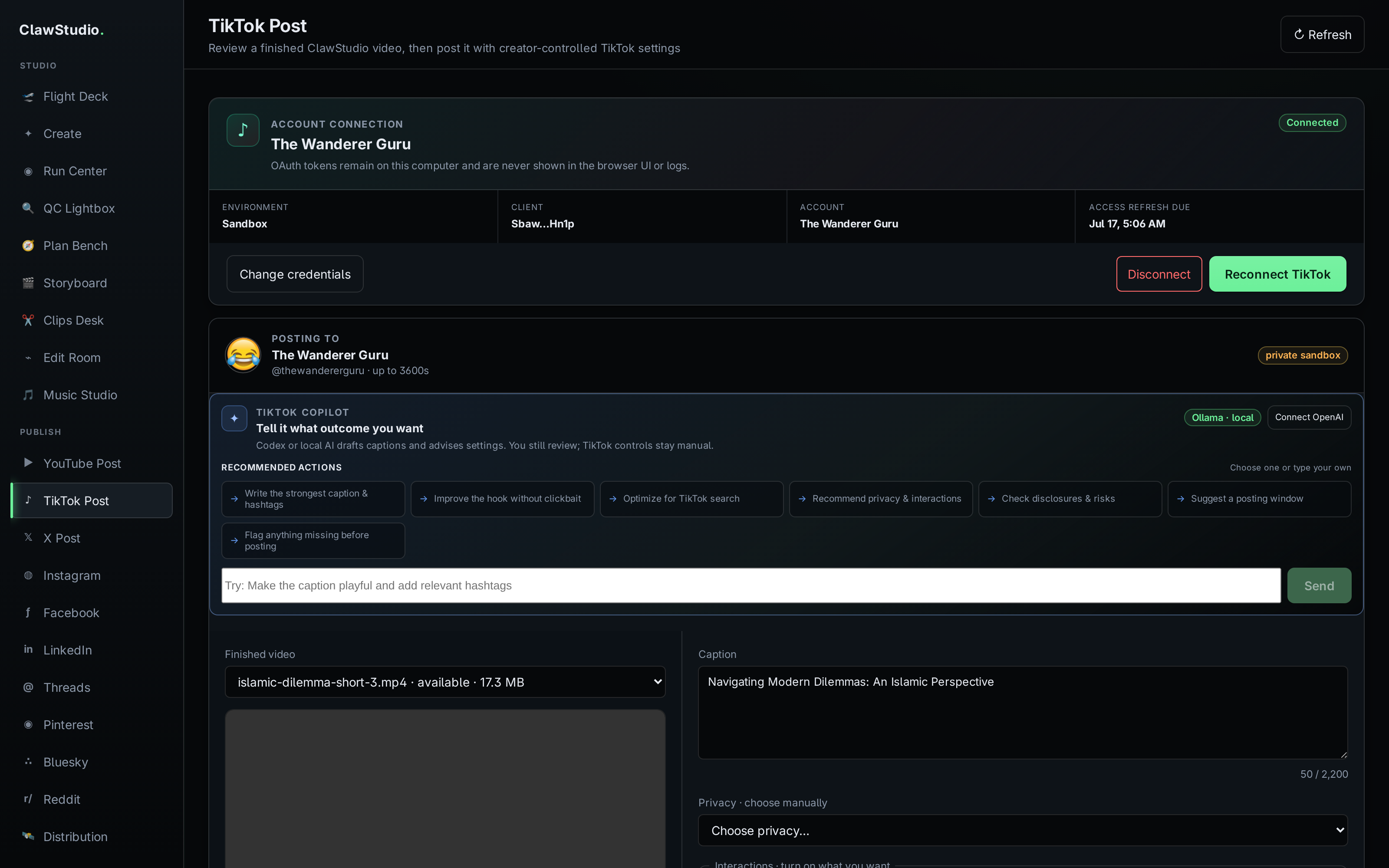The height and width of the screenshot is (868, 1389).
Task: Click the video preview area
Action: (x=445, y=789)
